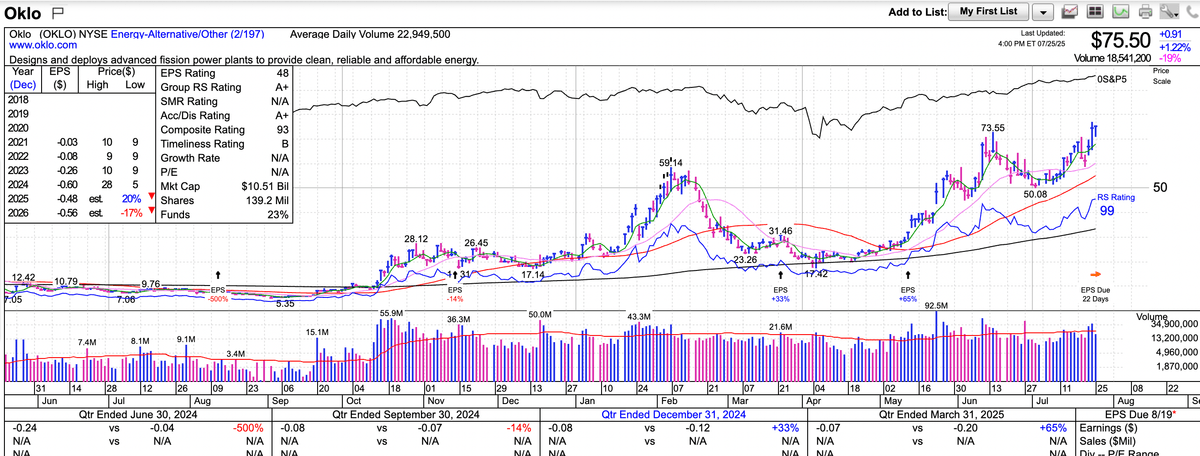Click the Volume 18,541,200 readout
Viewport: 1200px width, 456px height.
pos(1111,60)
